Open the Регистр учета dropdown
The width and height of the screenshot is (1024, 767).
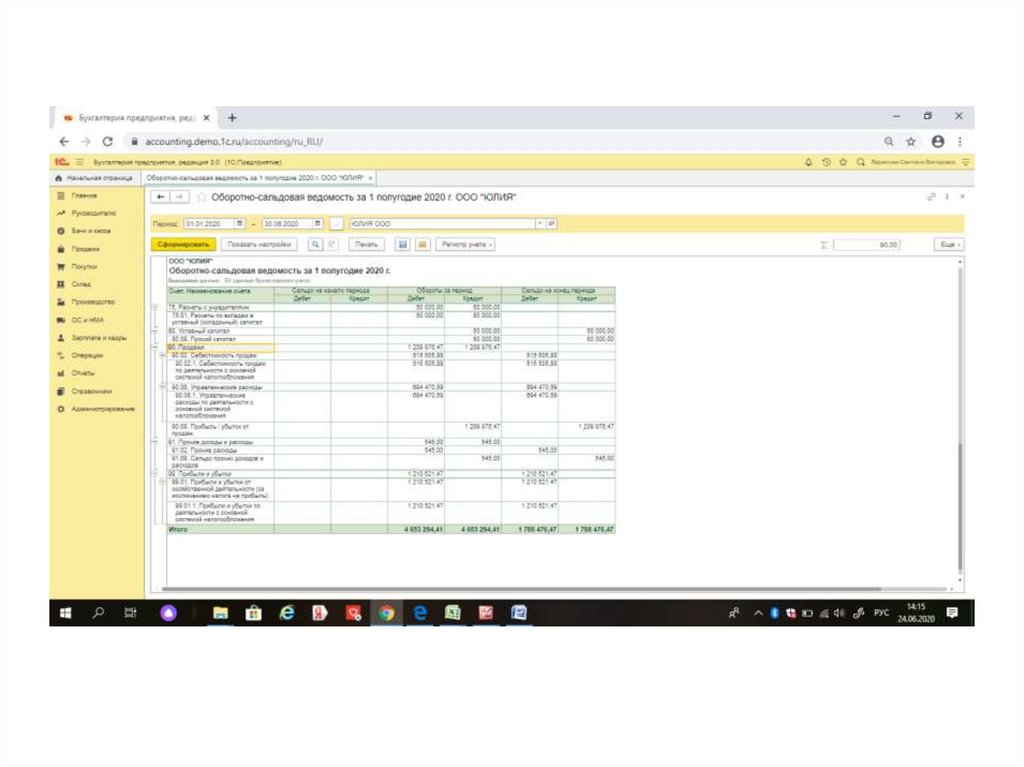pyautogui.click(x=467, y=244)
